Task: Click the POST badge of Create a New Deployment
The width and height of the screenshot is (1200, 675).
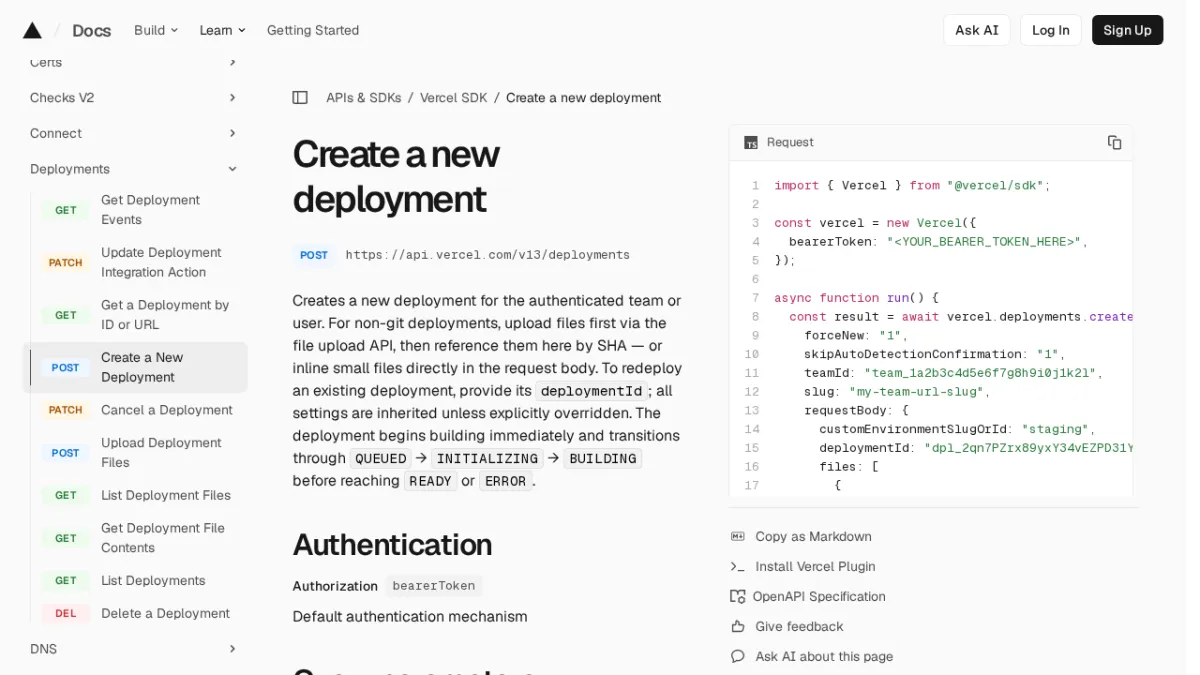Action: click(x=66, y=367)
